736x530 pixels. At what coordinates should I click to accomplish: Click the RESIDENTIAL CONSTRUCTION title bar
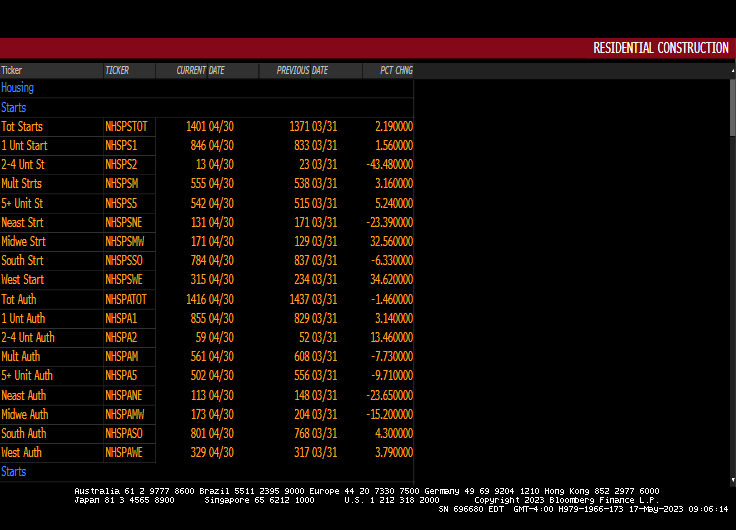pos(660,48)
